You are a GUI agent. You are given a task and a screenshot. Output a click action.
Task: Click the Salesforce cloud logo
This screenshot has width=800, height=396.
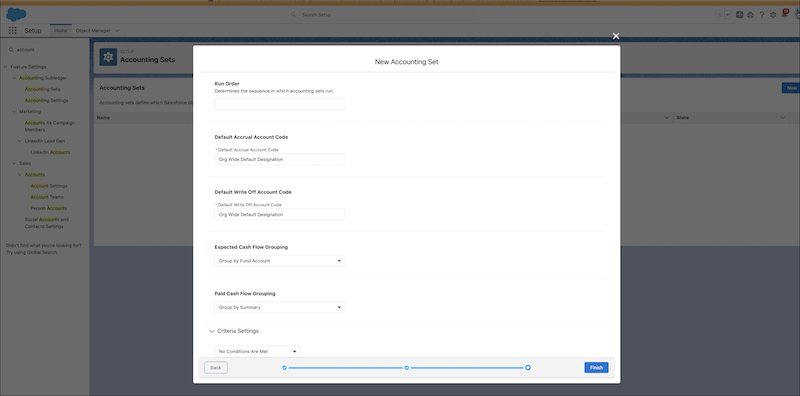click(16, 15)
